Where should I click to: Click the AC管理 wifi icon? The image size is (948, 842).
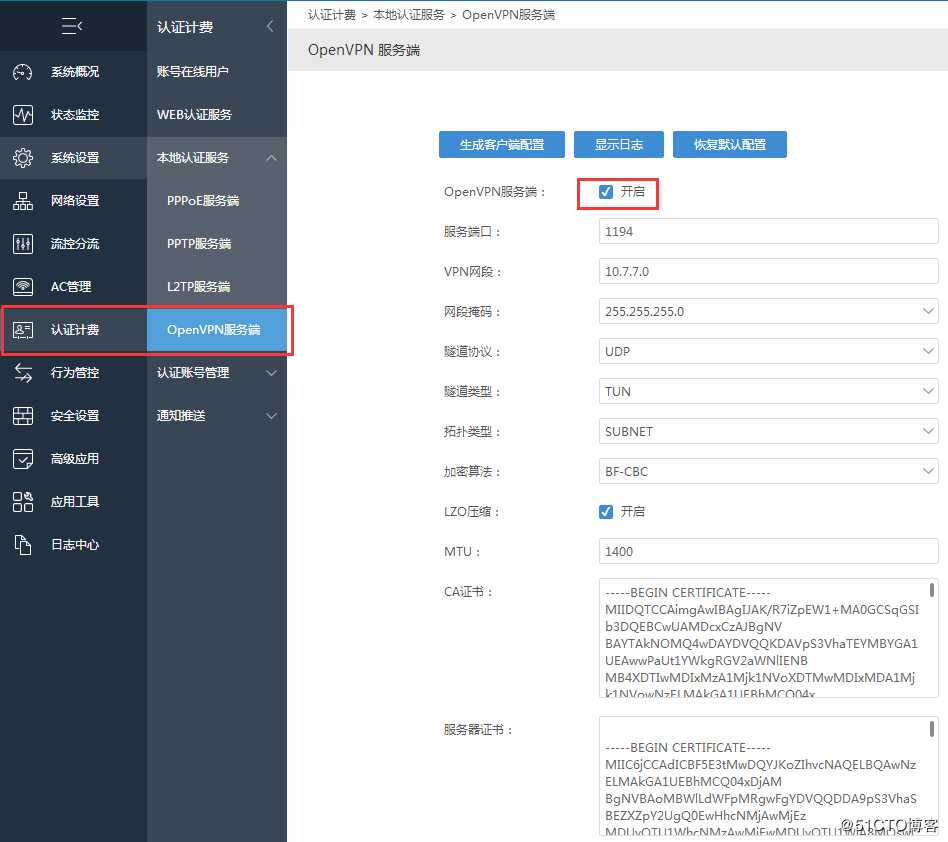tap(23, 287)
